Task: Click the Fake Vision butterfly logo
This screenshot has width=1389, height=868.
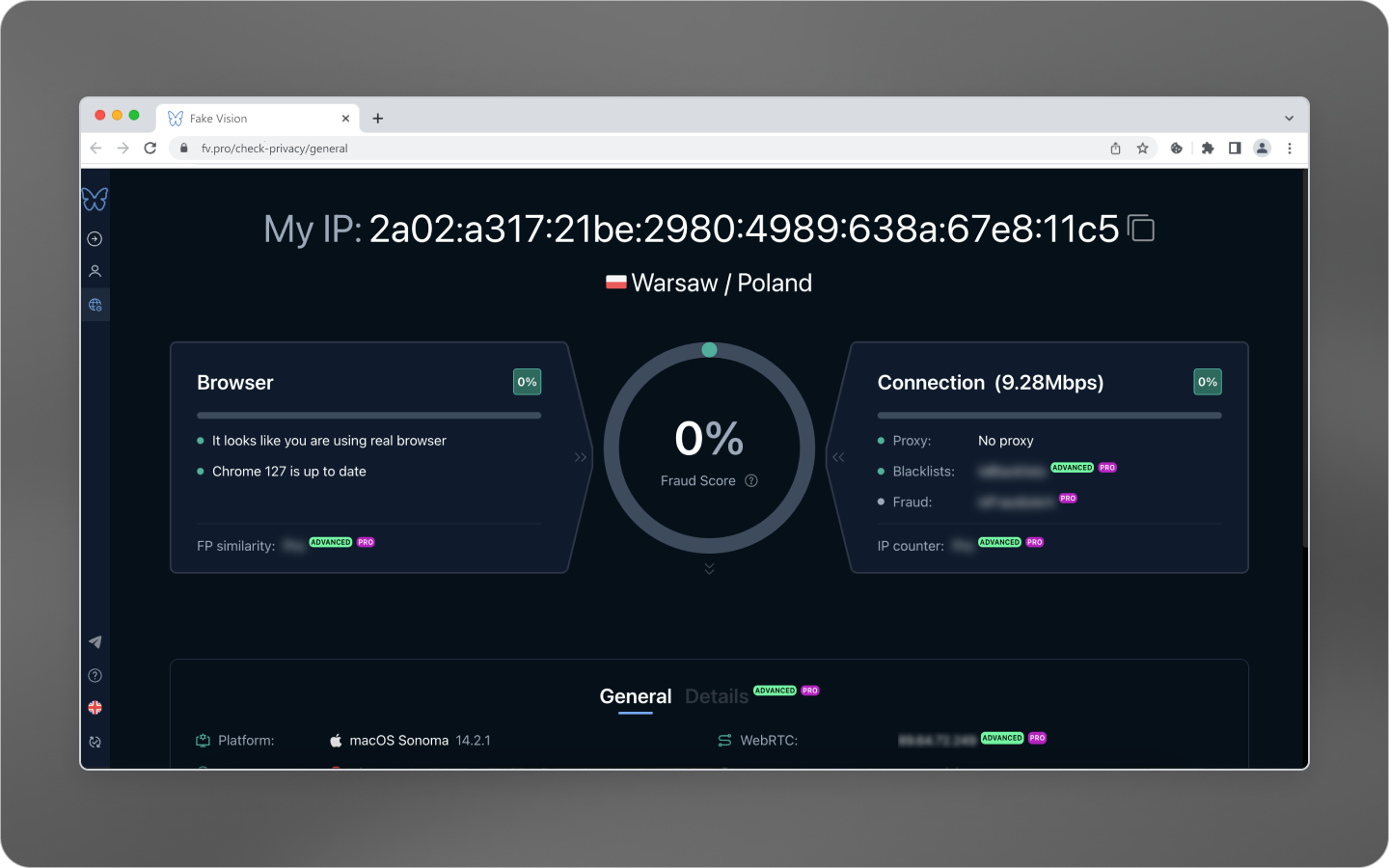Action: (94, 198)
